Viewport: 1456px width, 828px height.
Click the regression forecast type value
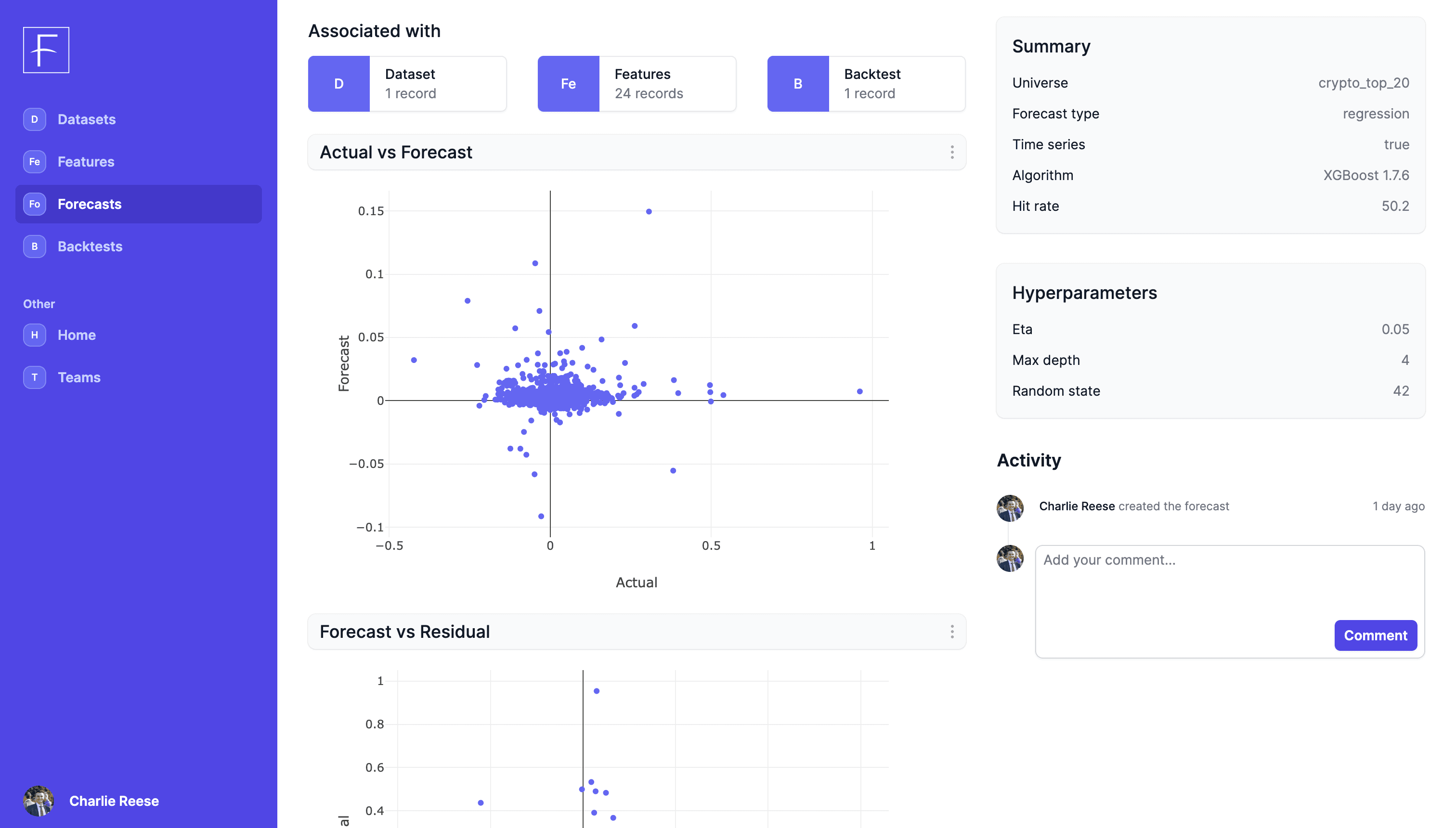click(x=1376, y=114)
